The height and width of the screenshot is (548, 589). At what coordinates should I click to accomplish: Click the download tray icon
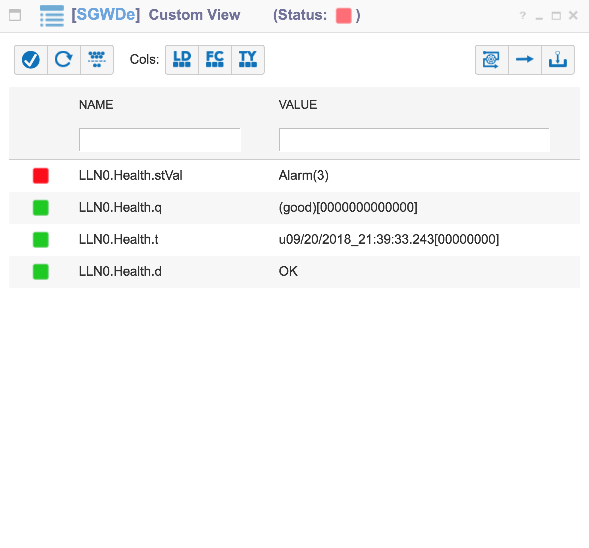[x=558, y=60]
